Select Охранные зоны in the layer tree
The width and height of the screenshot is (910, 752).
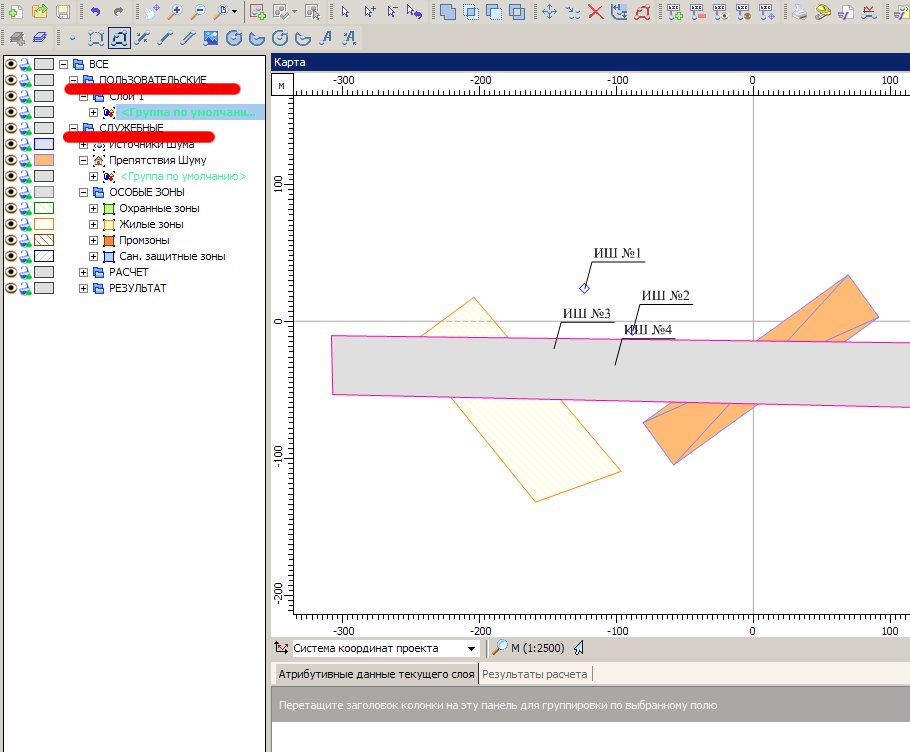coord(158,208)
